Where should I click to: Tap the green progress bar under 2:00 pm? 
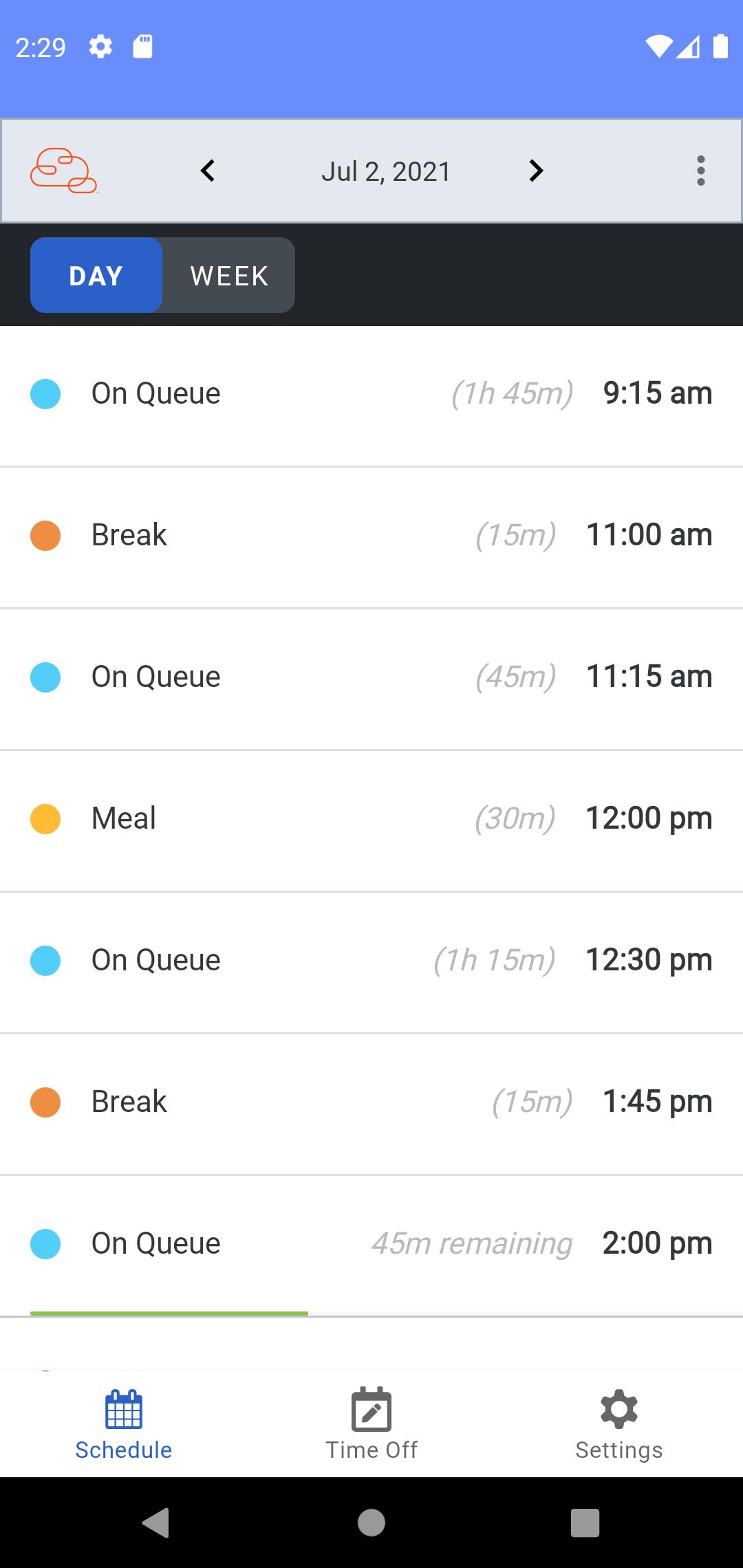(169, 1314)
